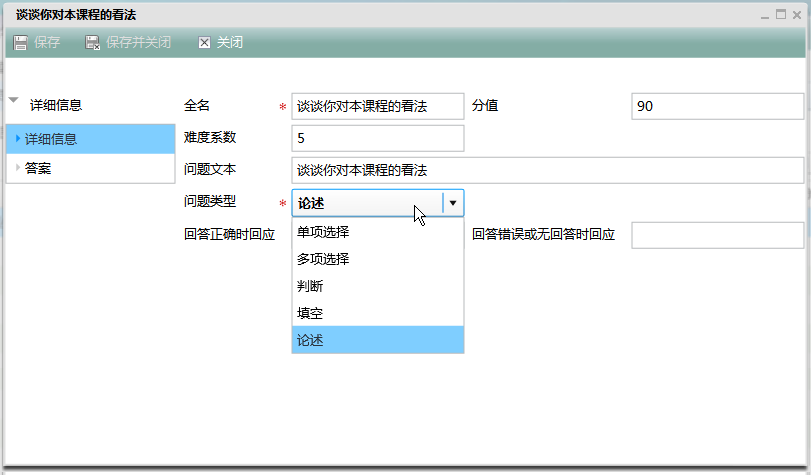Click the 难度系数 label
Viewport: 811px width, 475px height.
[x=209, y=137]
